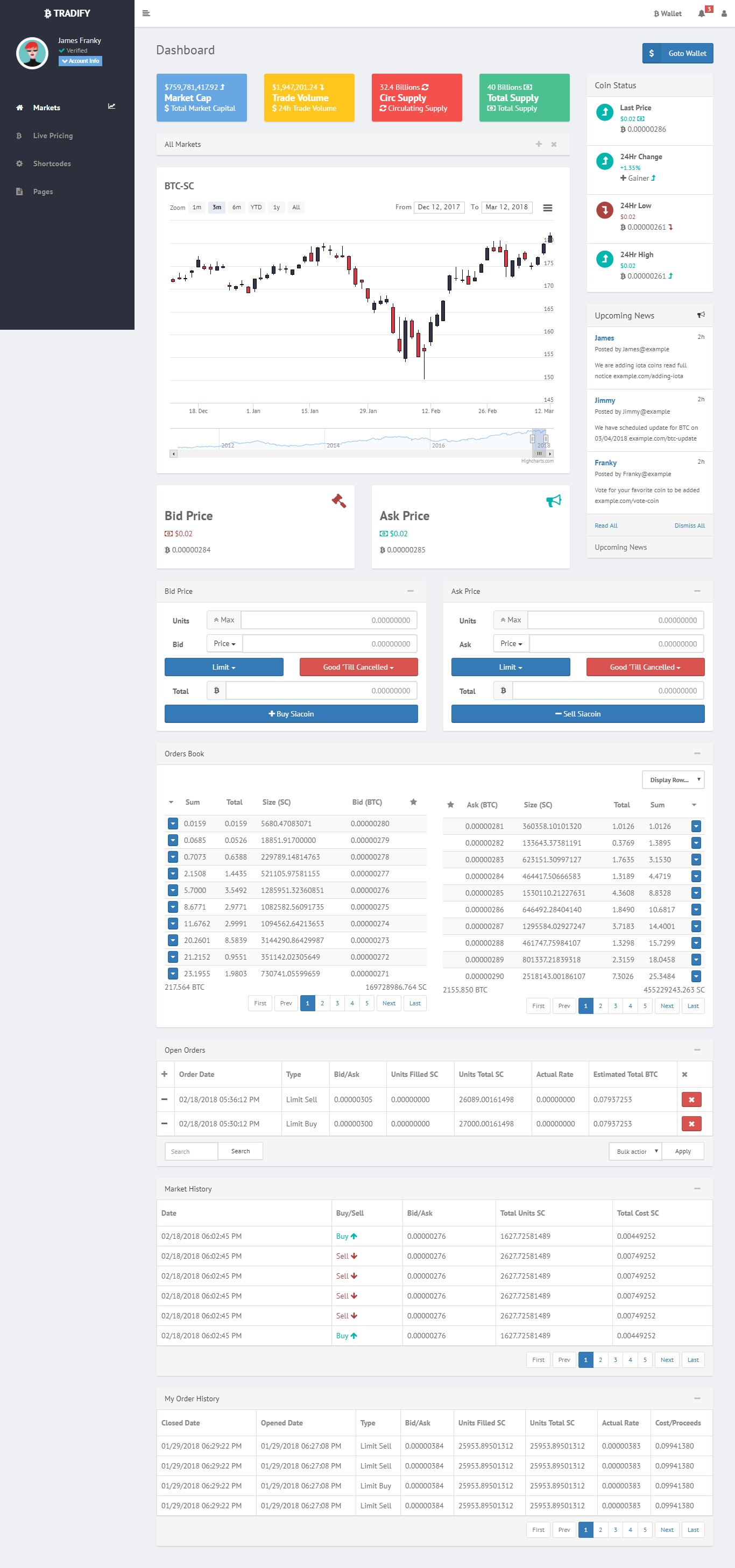Open the Ask Price dropdown

[x=512, y=643]
